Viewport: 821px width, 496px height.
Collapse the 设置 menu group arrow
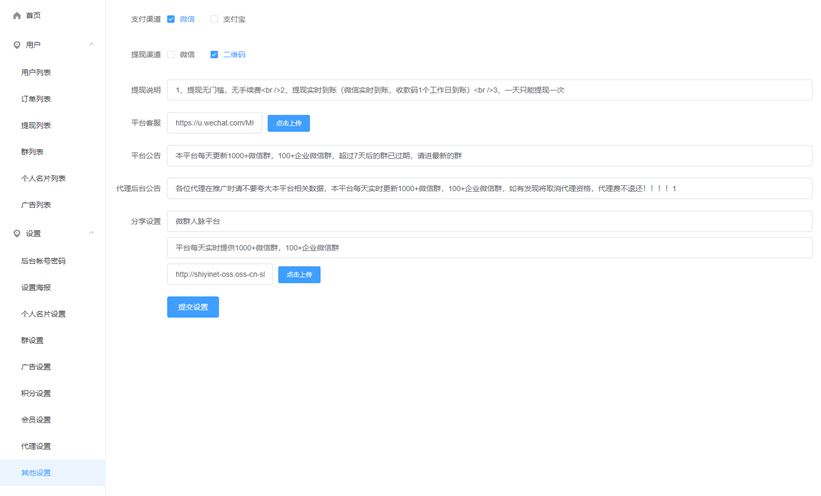click(92, 233)
